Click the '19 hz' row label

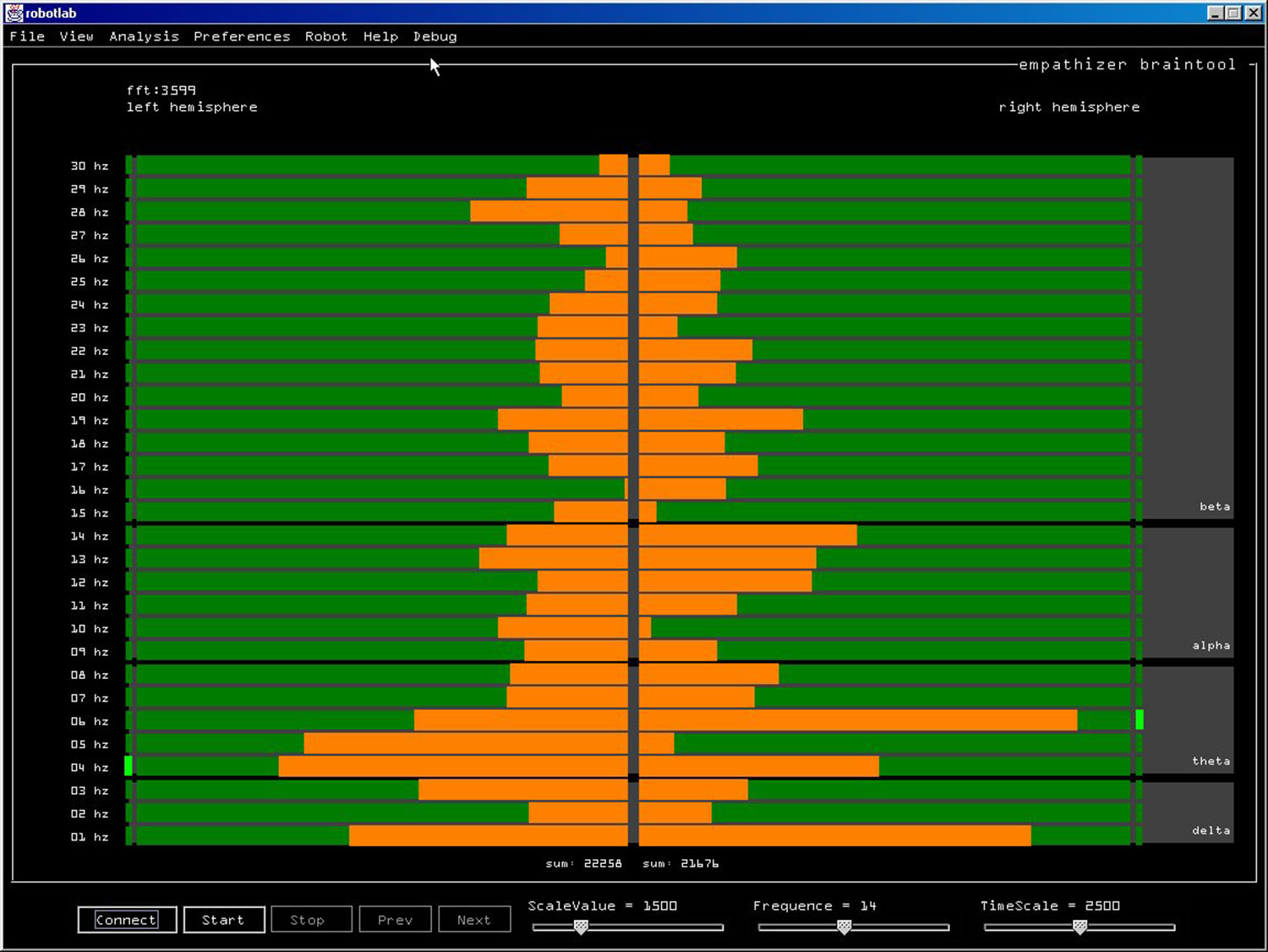point(90,420)
